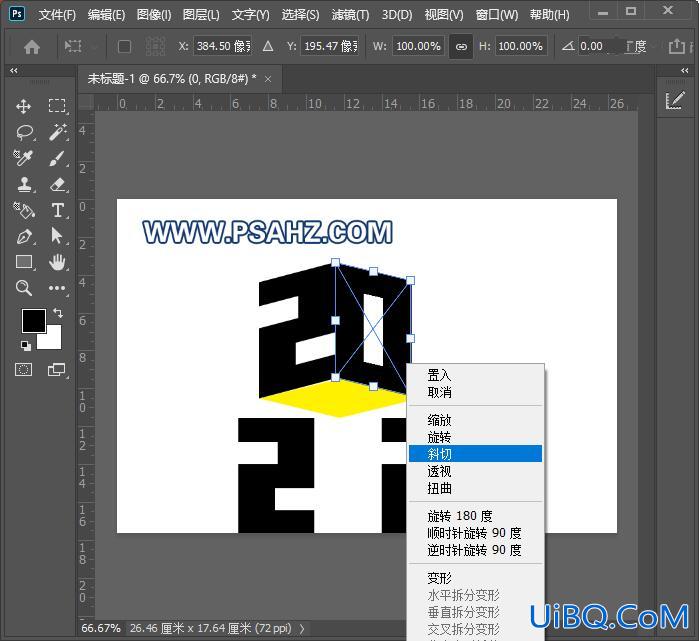Toggle Quick Mask mode
This screenshot has height=641, width=699.
(24, 370)
